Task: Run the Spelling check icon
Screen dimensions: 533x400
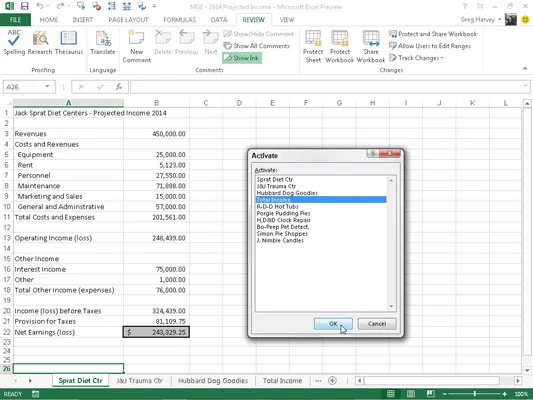Action: [x=14, y=42]
